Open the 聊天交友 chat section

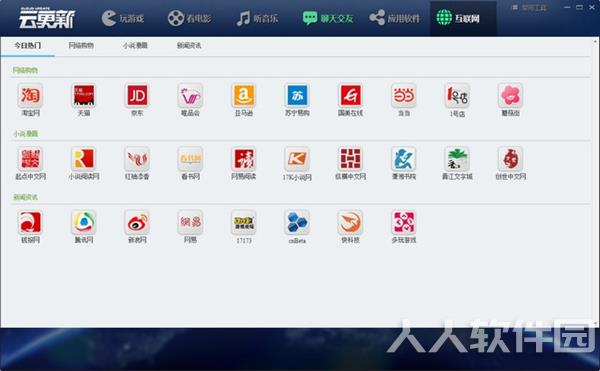[x=328, y=18]
